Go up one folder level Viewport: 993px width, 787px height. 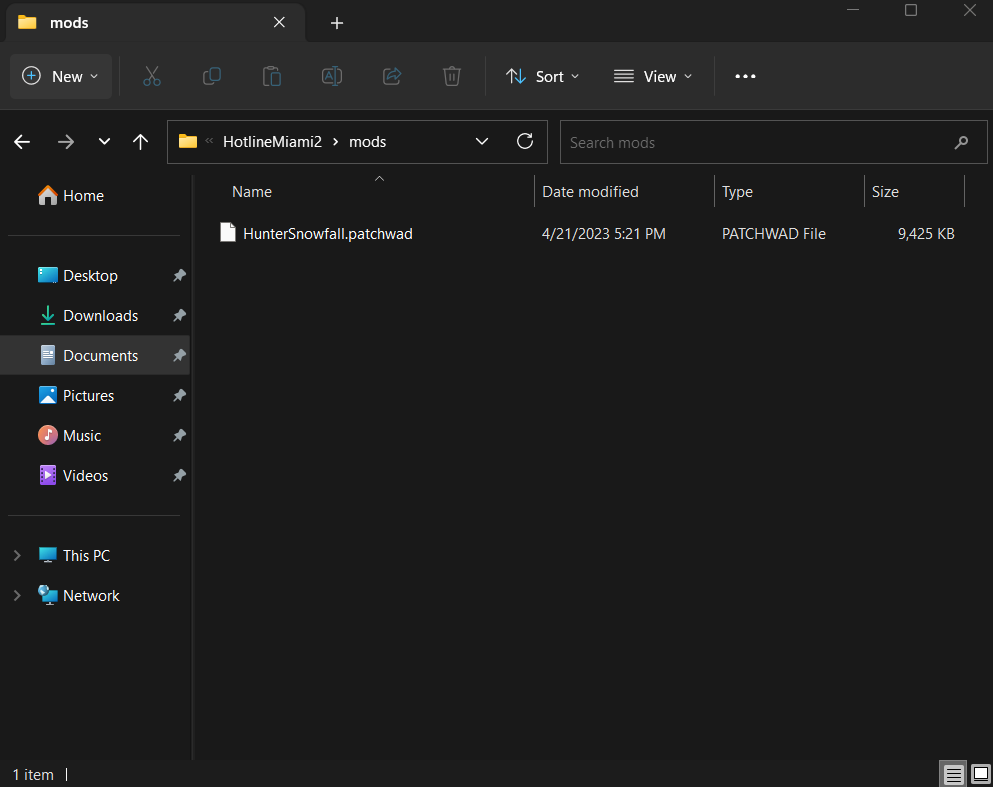pos(141,142)
